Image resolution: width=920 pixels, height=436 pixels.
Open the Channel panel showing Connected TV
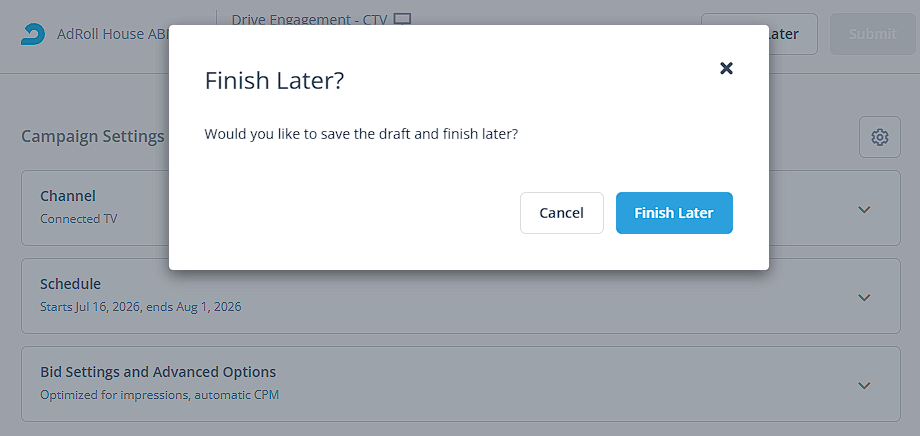[x=461, y=208]
